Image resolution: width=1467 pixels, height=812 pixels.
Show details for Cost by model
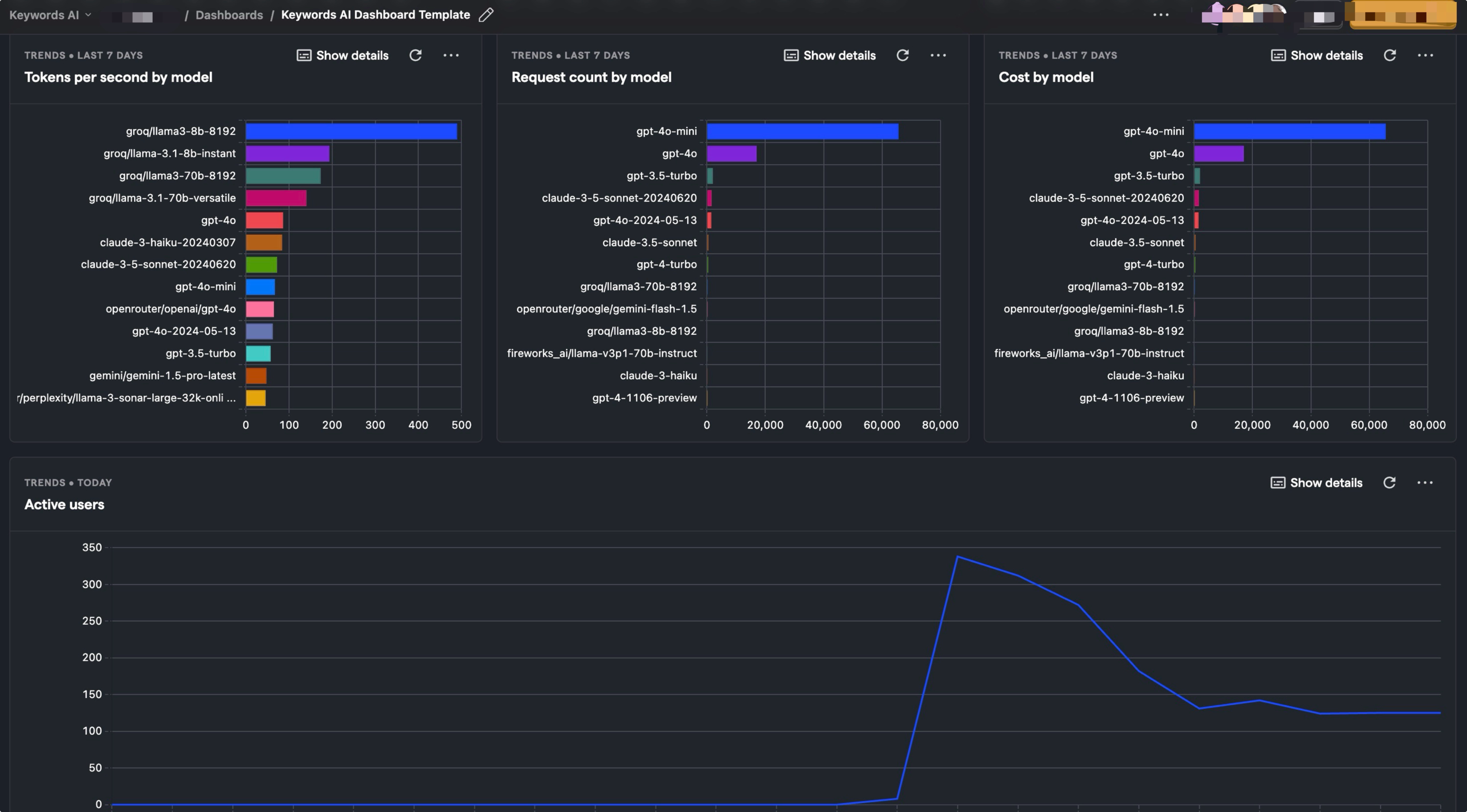pyautogui.click(x=1317, y=55)
